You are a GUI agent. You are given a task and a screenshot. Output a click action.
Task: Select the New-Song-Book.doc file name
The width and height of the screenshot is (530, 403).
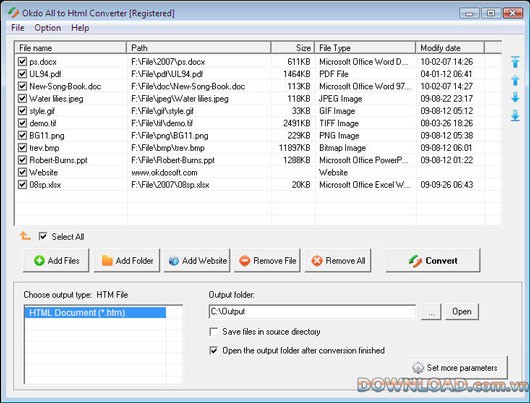[65, 87]
